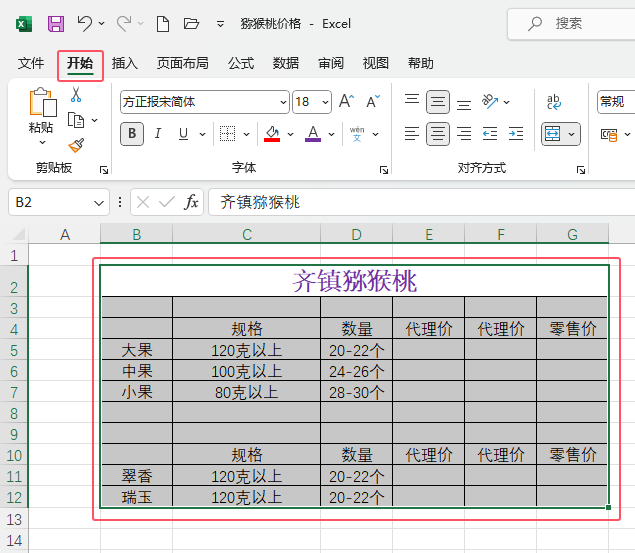Apply purple font color

point(313,134)
